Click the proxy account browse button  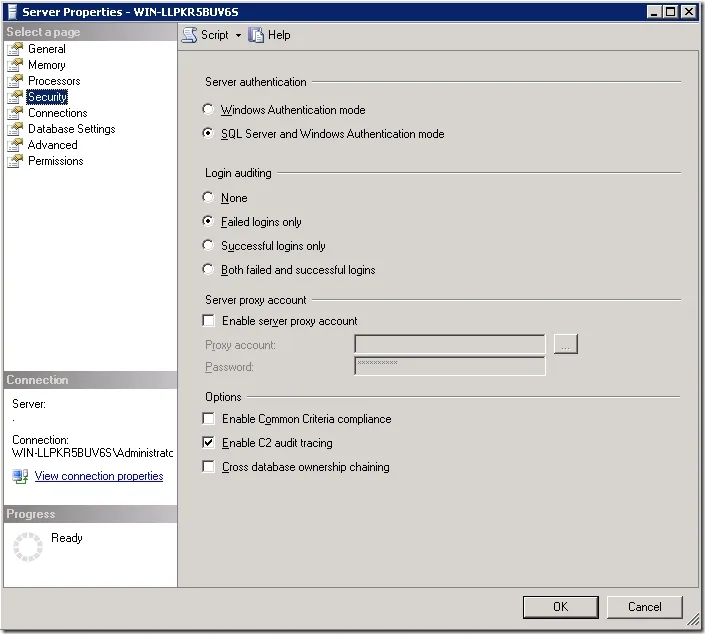[566, 344]
